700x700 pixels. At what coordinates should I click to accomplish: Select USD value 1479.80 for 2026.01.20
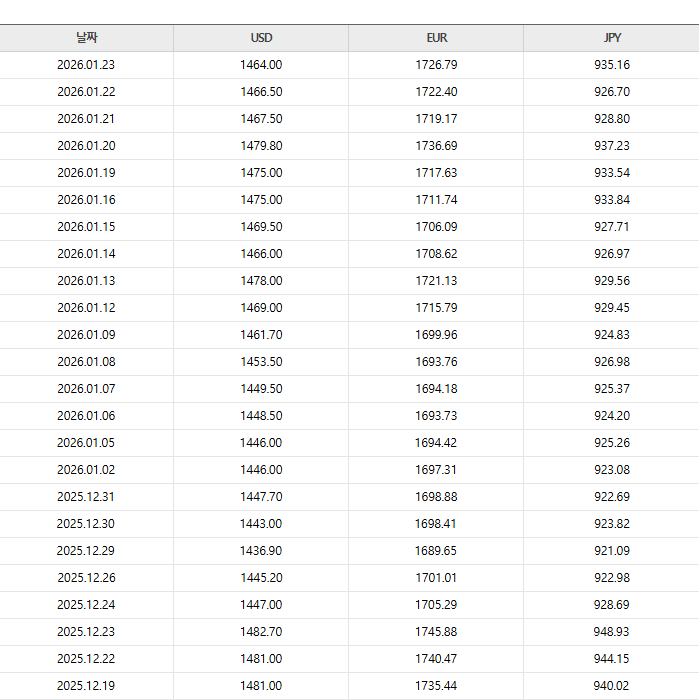261,146
